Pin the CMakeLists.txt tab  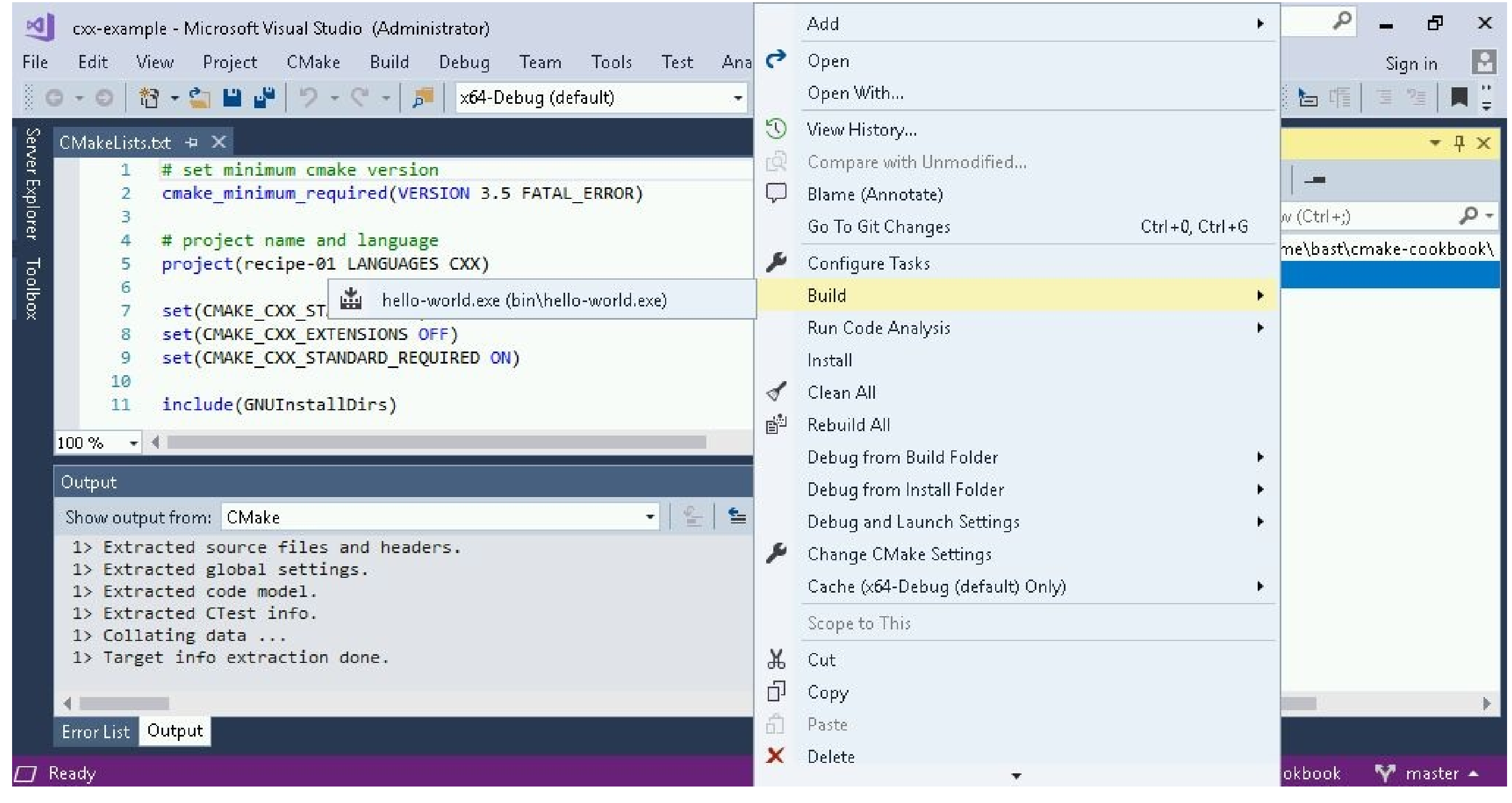tap(192, 143)
